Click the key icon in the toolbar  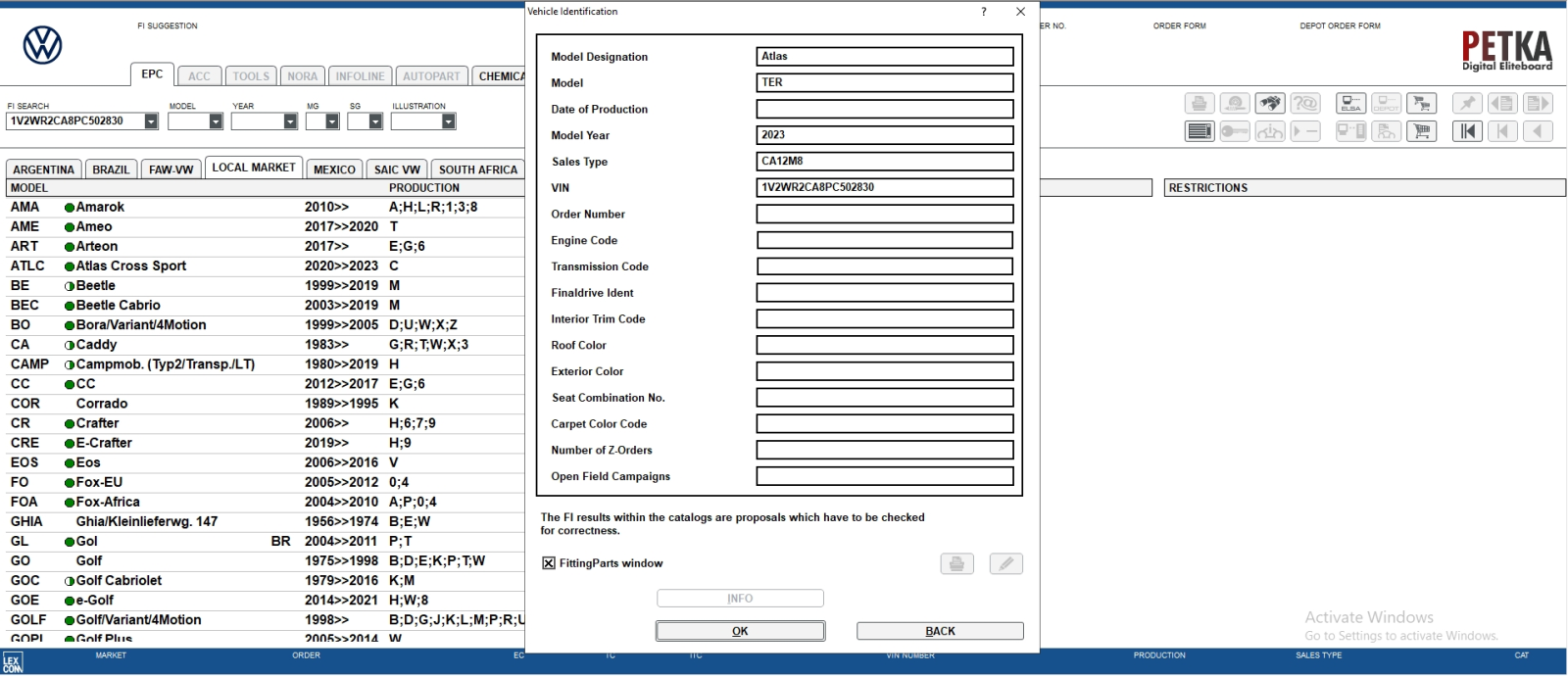[1235, 130]
